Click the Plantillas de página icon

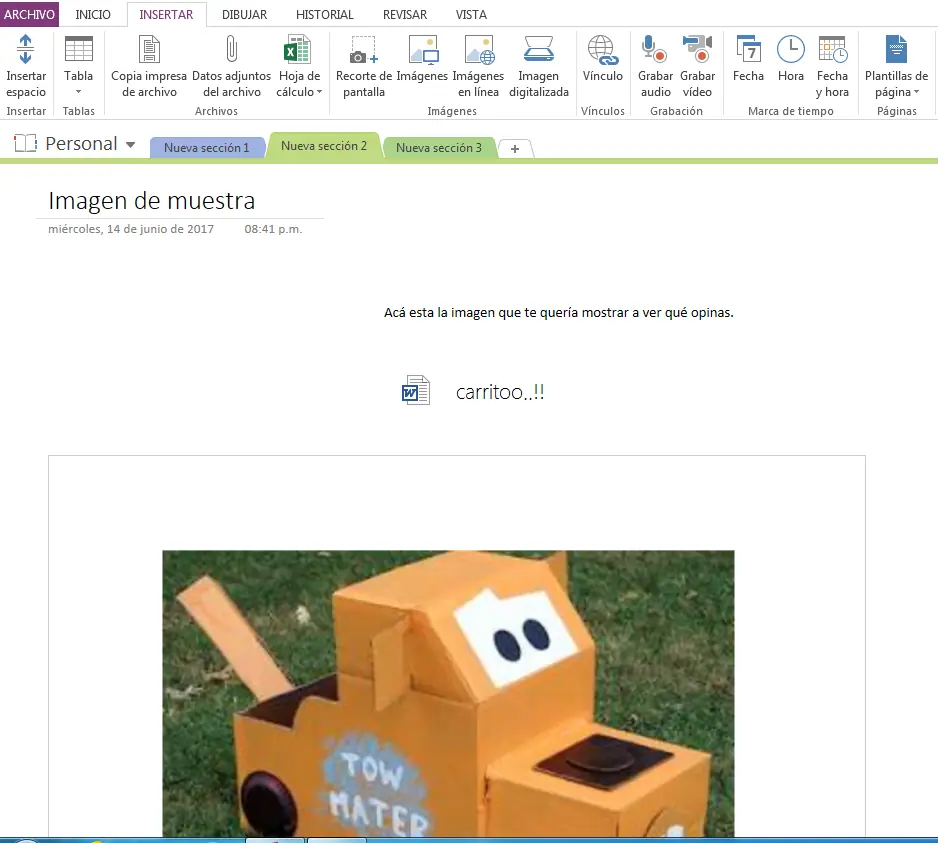click(896, 49)
